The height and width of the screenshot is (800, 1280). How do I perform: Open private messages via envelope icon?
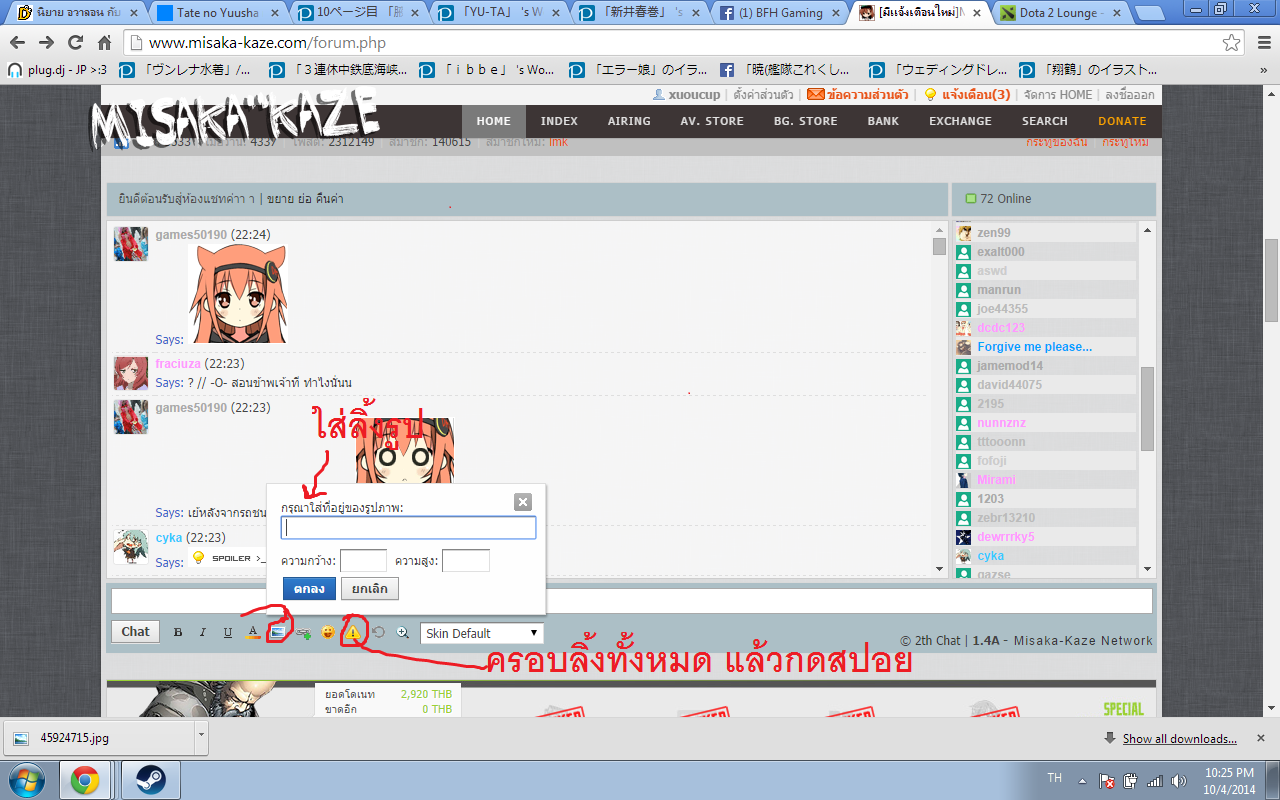(x=816, y=94)
